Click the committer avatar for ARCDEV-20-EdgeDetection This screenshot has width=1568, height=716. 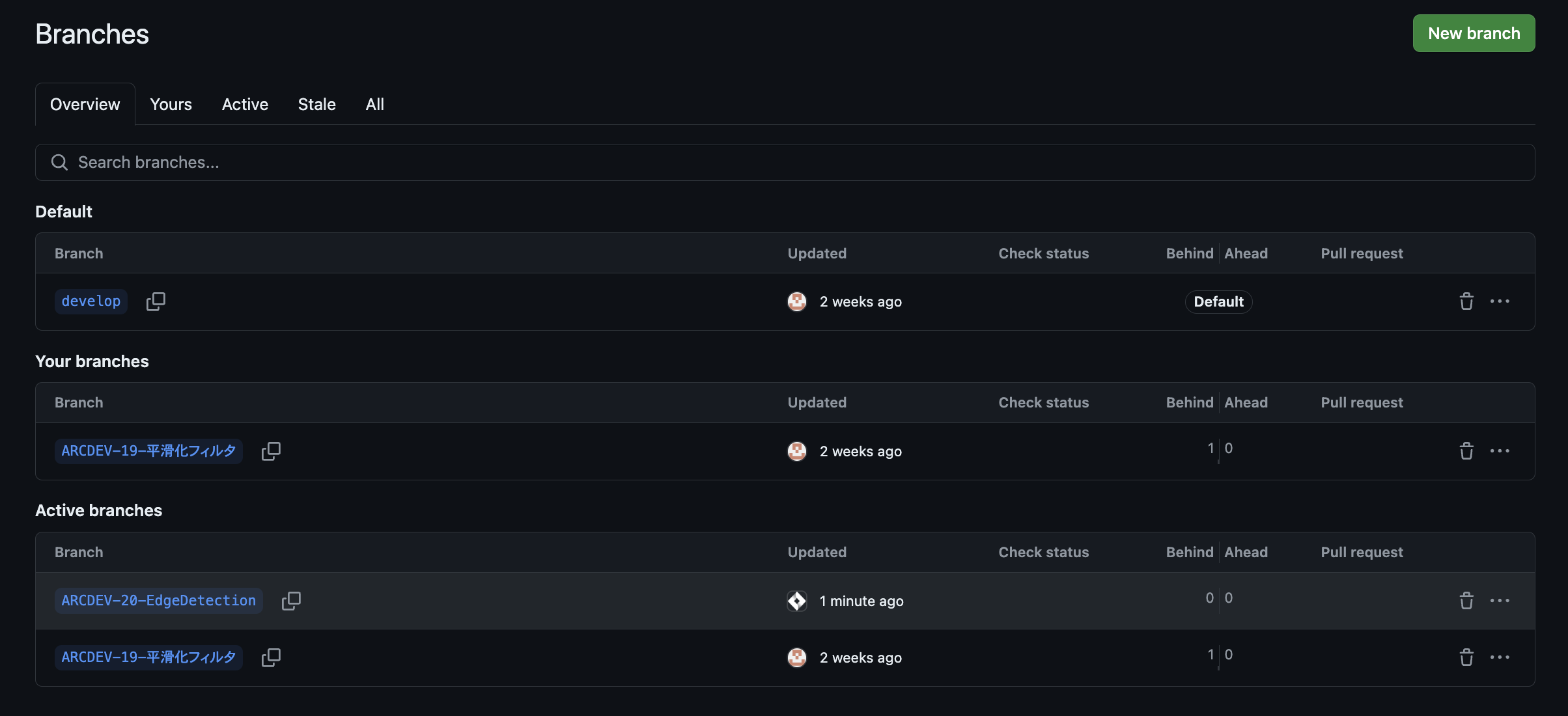(x=796, y=601)
